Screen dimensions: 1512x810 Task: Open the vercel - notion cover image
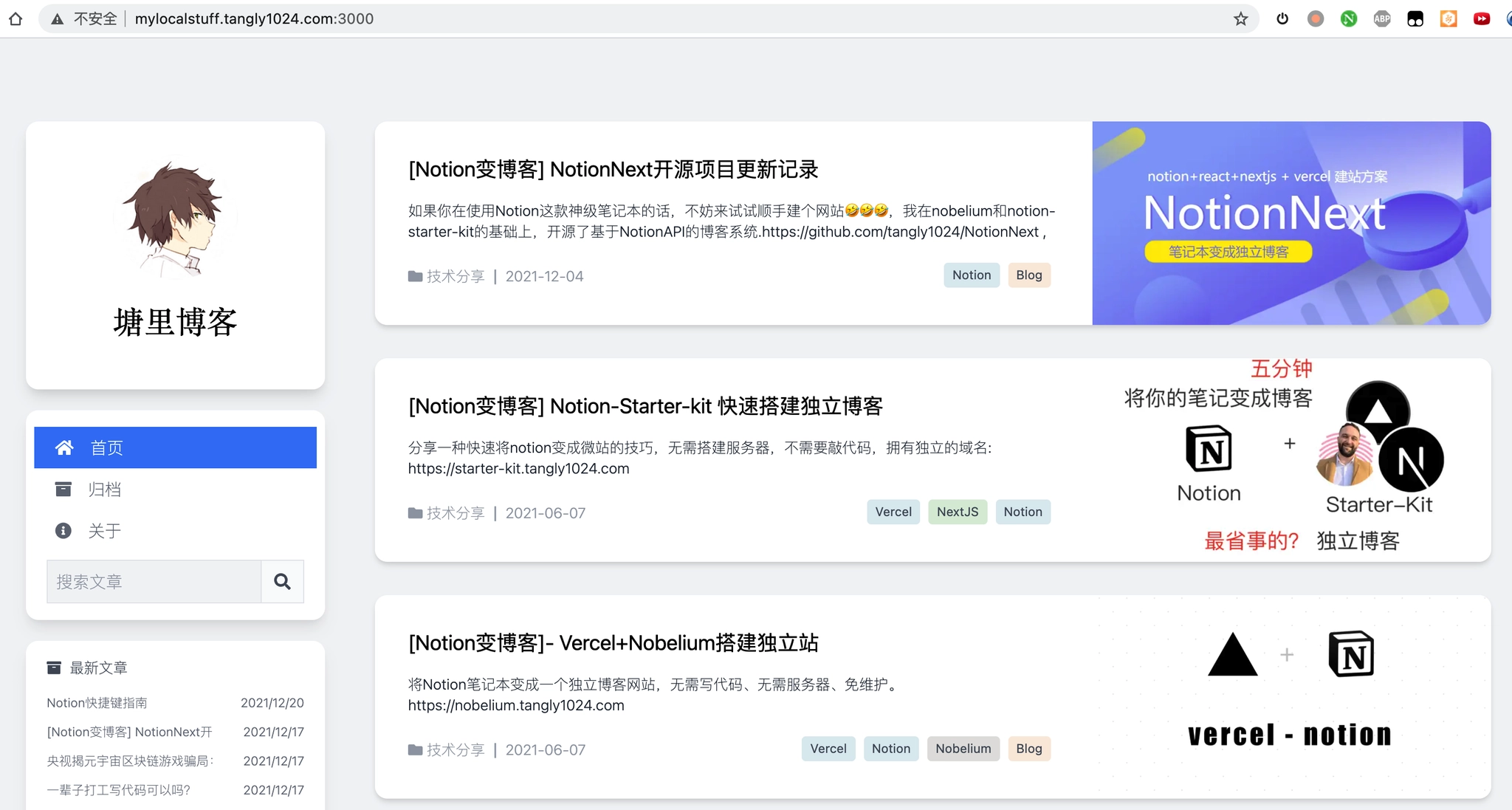tap(1291, 697)
